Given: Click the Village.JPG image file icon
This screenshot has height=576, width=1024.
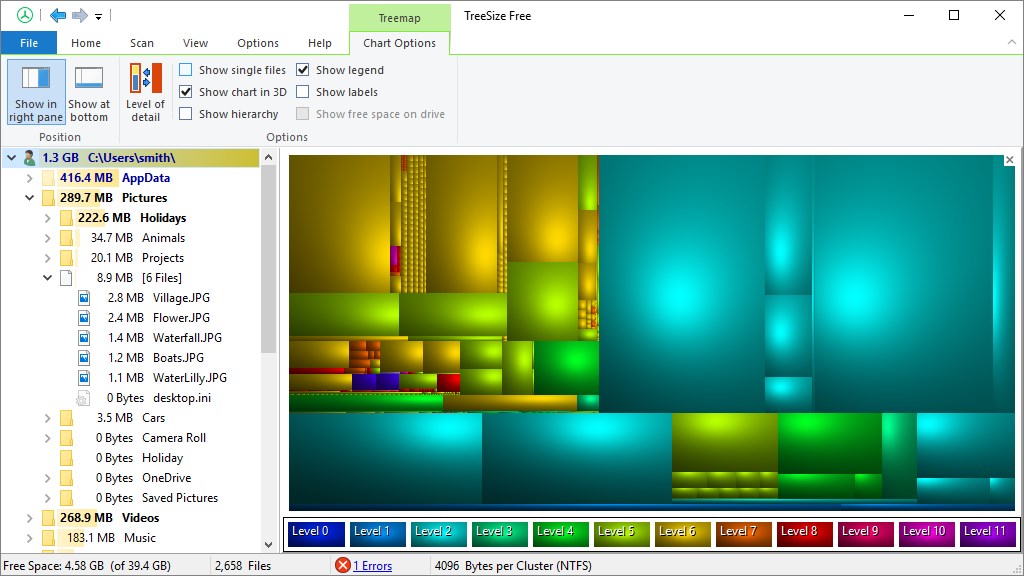Looking at the screenshot, I should (x=84, y=298).
